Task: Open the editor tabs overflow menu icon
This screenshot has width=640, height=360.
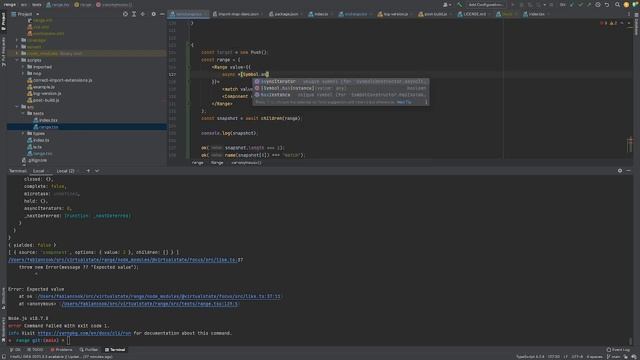Action: click(x=629, y=14)
